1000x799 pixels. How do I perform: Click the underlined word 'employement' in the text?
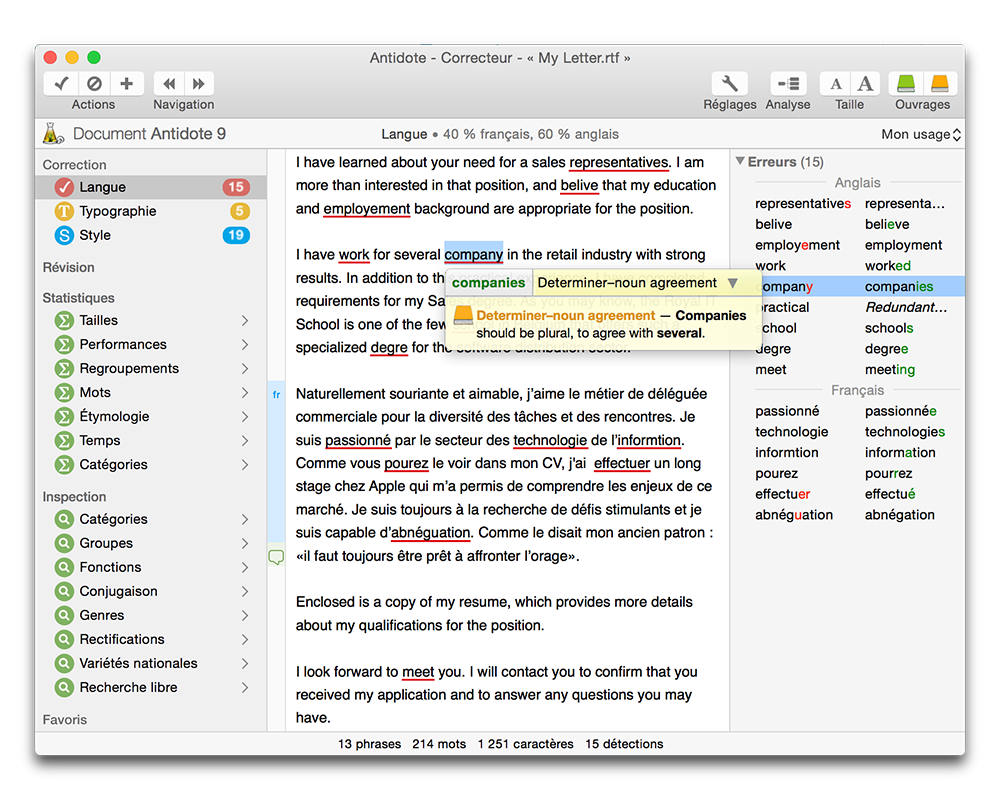pos(366,209)
